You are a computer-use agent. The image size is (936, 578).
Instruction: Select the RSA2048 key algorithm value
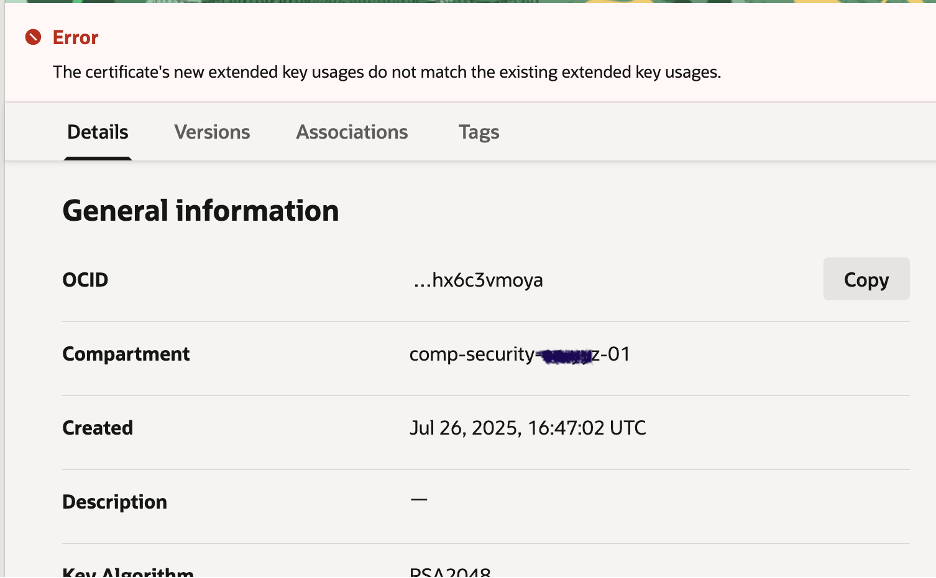click(x=450, y=573)
